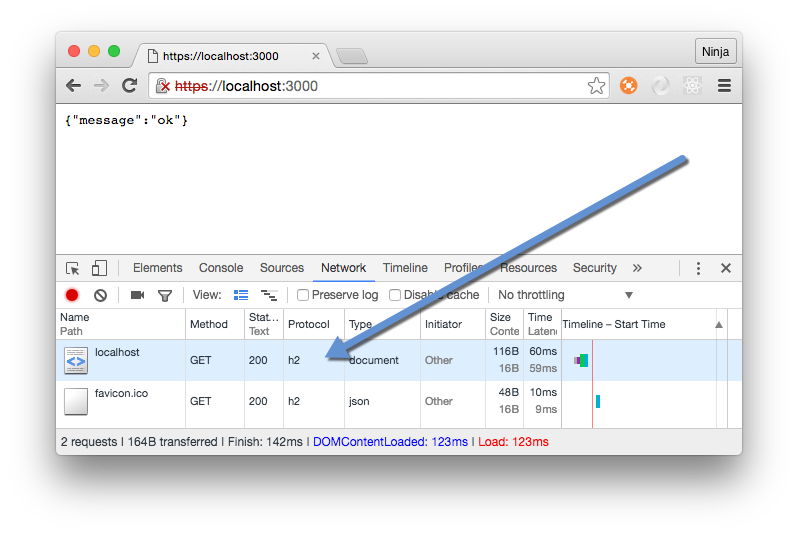Viewport: 798px width, 535px height.
Task: Open the Resources tab
Action: (528, 268)
